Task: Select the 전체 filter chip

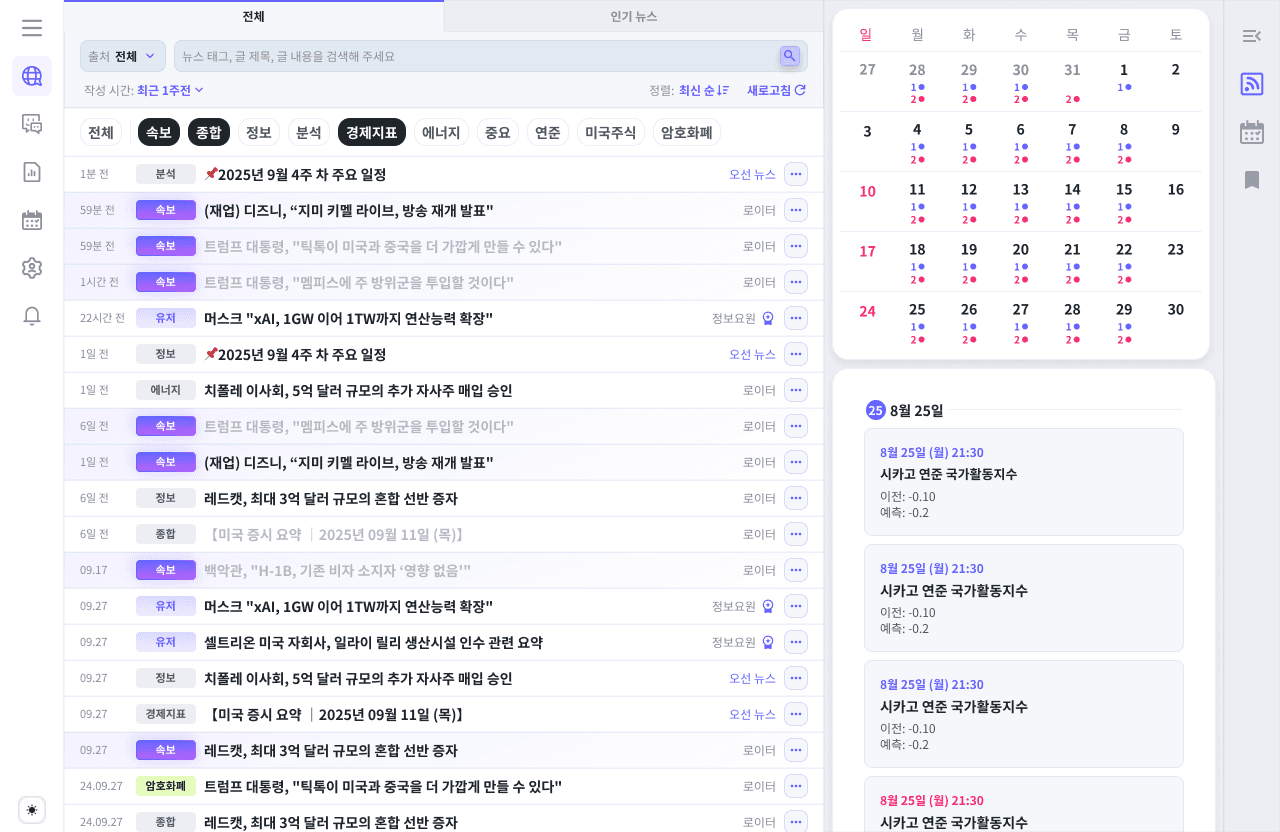Action: coord(101,132)
